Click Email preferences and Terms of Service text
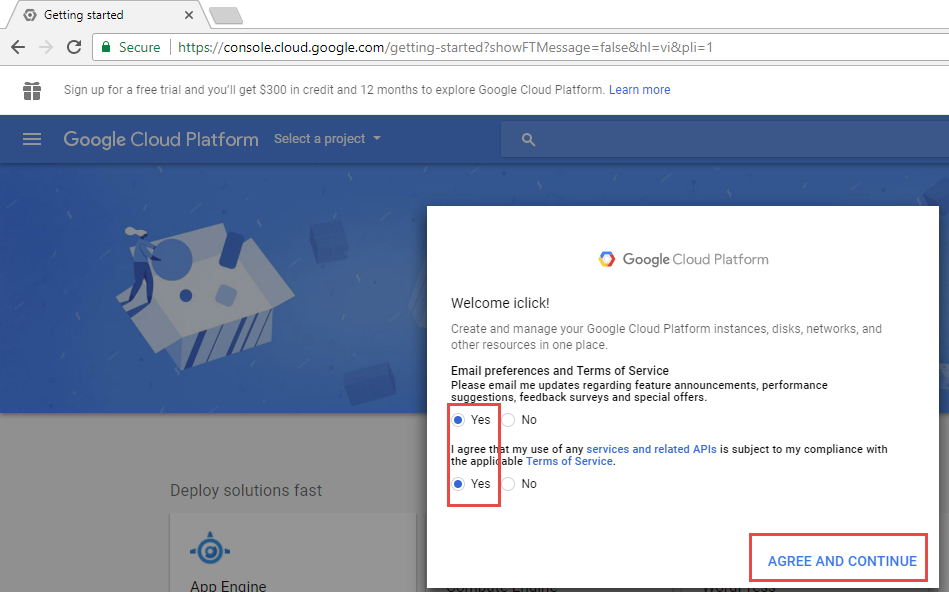The image size is (949, 592). (560, 370)
